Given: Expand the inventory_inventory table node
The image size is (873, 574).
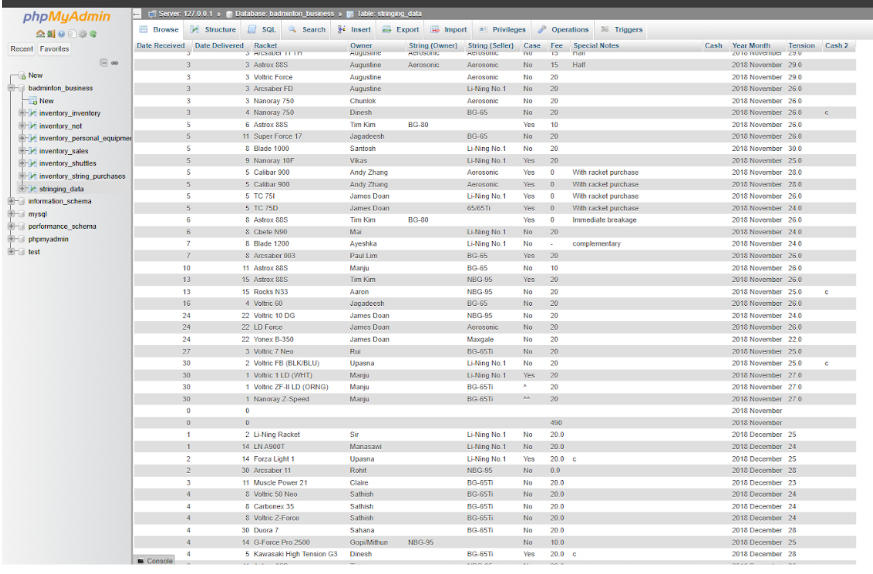Looking at the screenshot, I should (22, 113).
